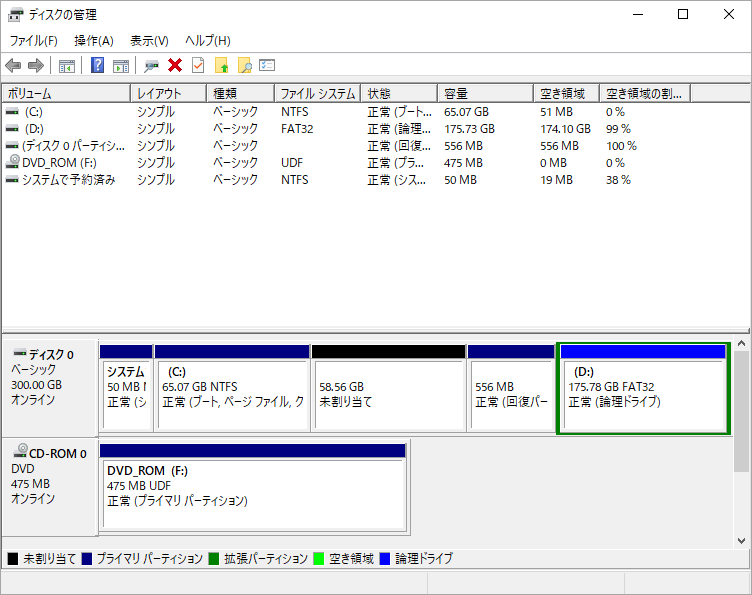Click the Forward arrow toolbar icon
Screen dimensions: 752x595
(36, 65)
